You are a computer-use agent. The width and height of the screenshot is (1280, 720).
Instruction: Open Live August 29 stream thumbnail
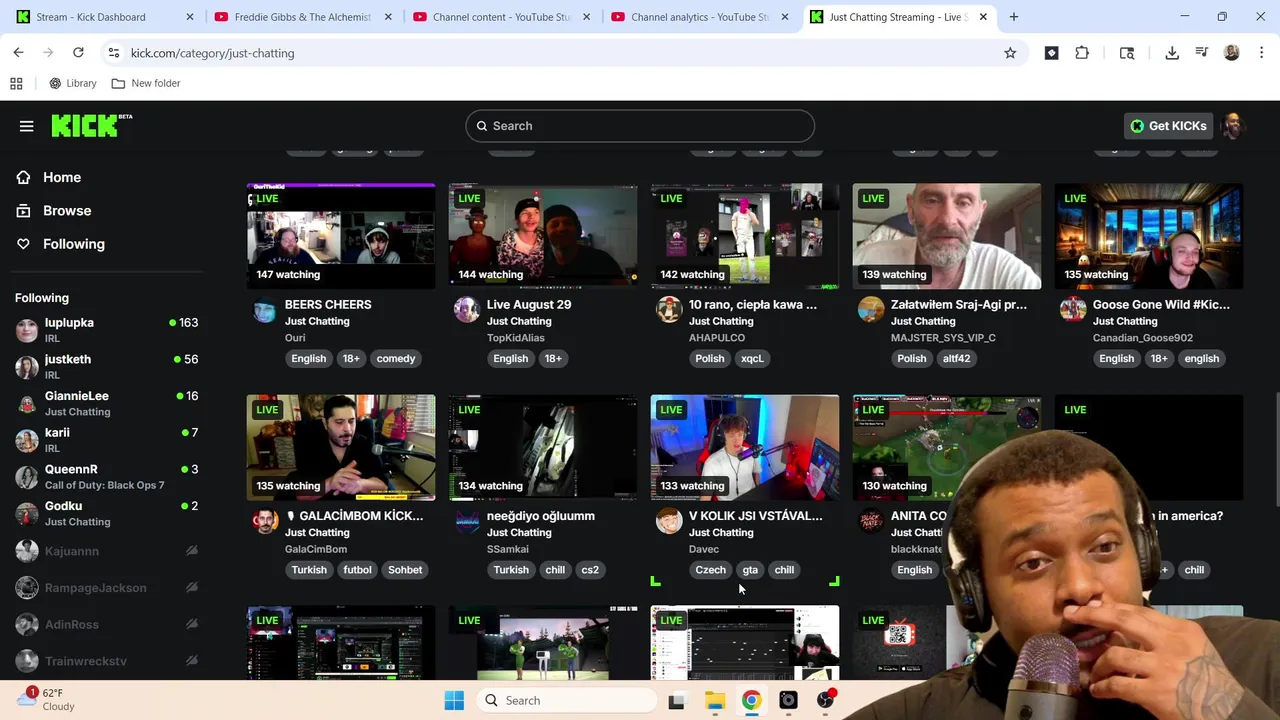tap(543, 236)
